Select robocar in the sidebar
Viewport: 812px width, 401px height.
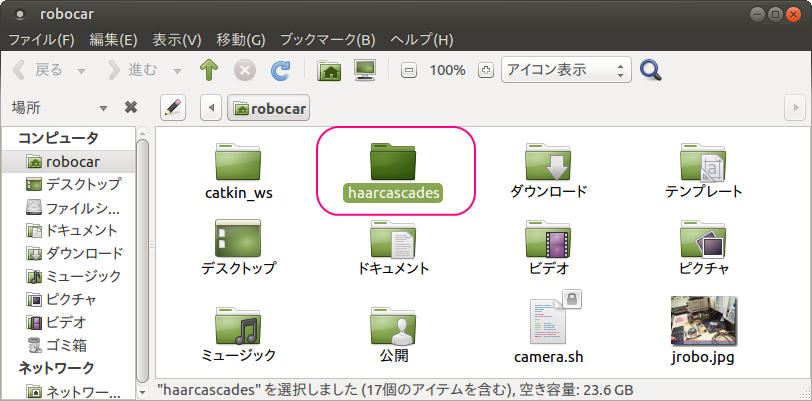click(68, 162)
